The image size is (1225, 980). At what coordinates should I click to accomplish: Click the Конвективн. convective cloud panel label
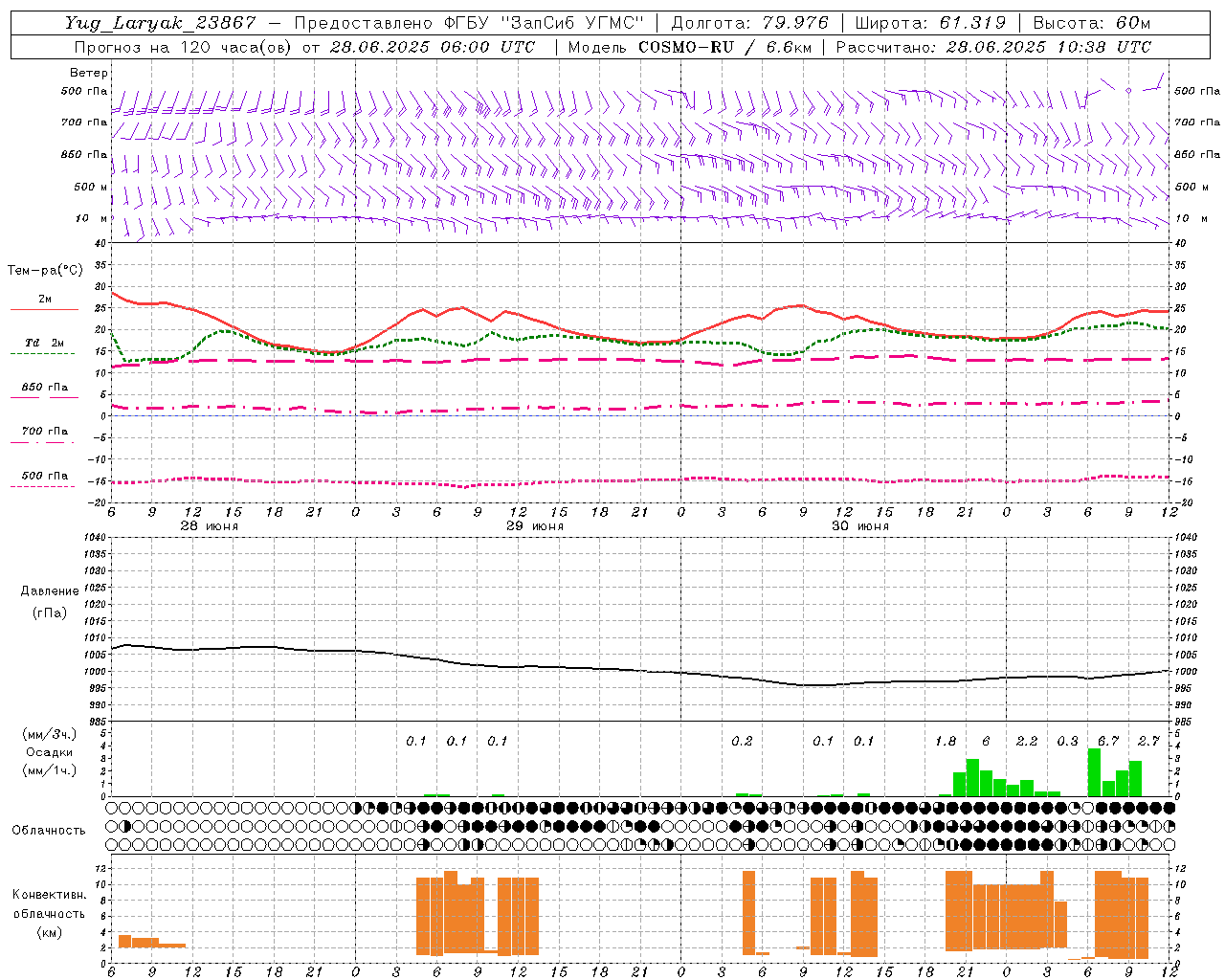(x=49, y=895)
